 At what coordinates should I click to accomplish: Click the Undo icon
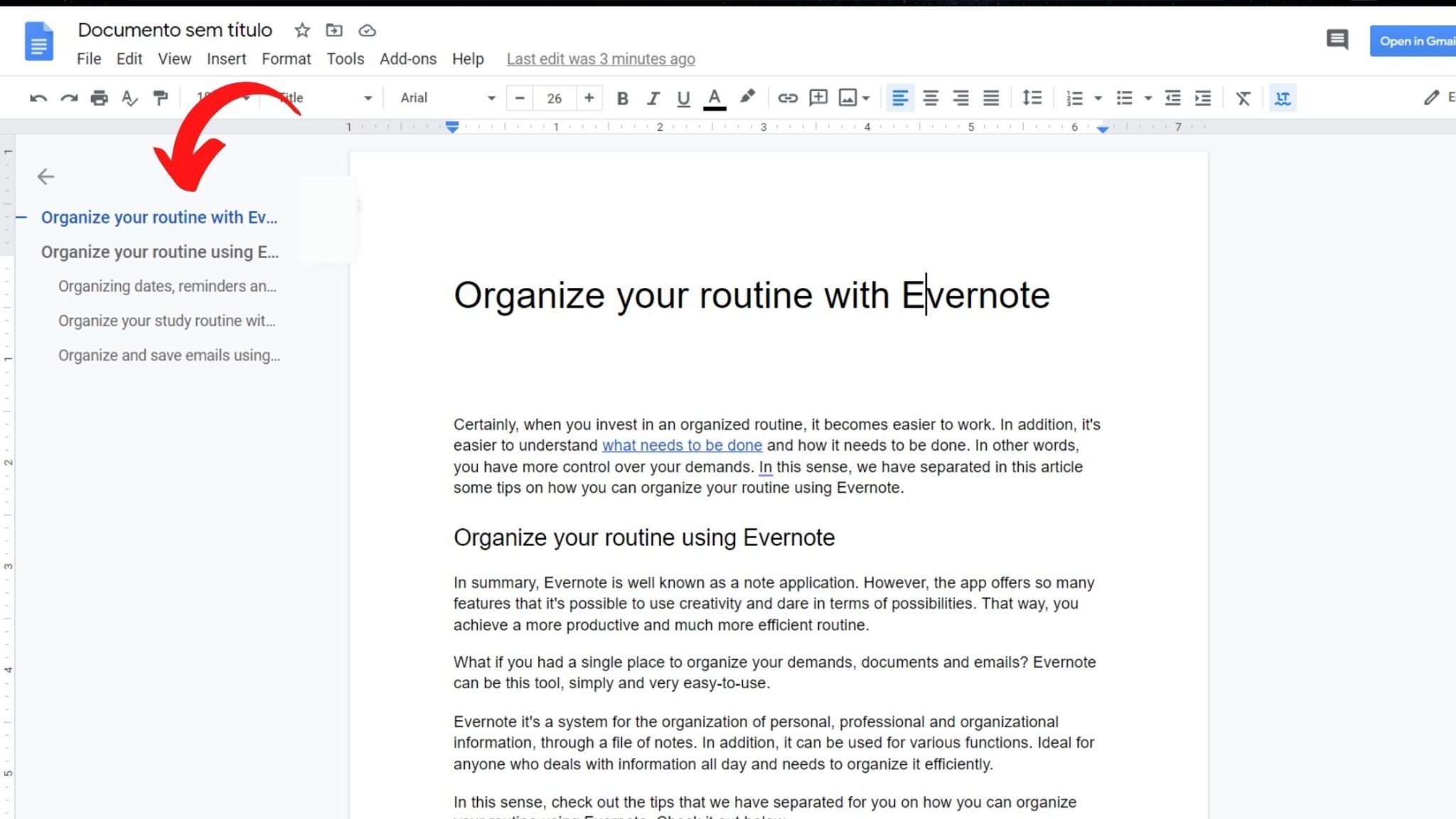point(38,98)
